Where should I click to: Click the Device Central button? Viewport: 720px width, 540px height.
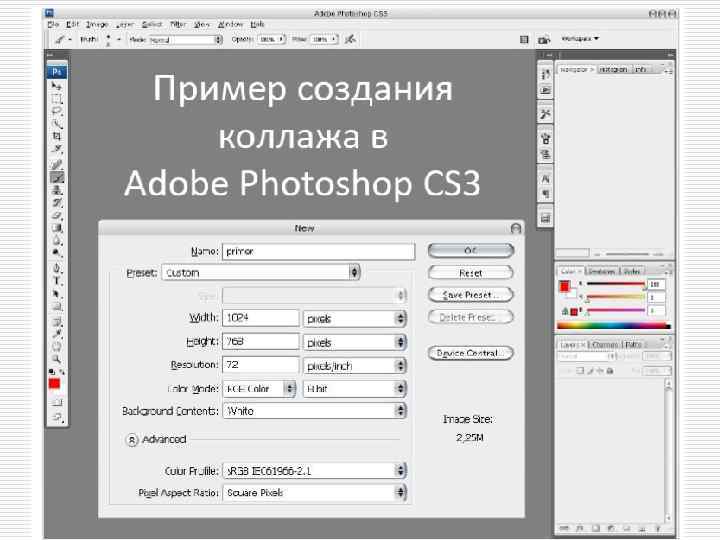click(x=470, y=353)
